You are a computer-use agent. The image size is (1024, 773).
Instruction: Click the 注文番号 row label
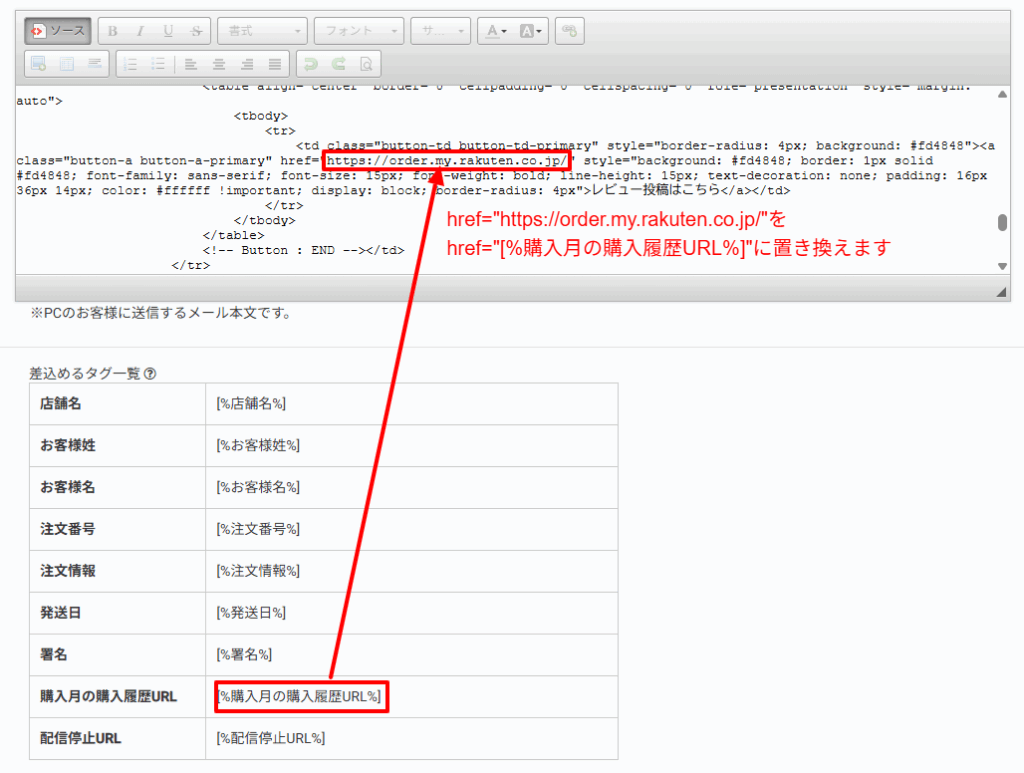click(x=68, y=529)
